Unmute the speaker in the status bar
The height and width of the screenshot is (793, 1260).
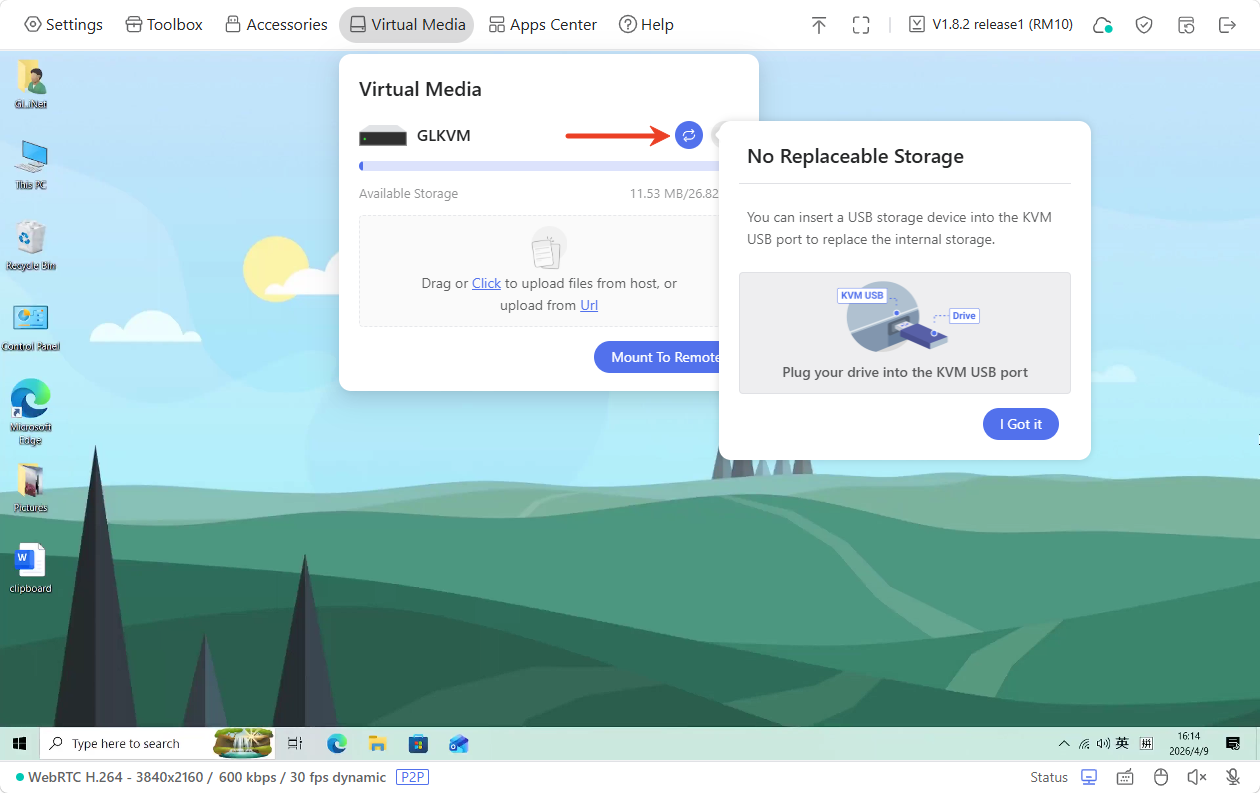[x=1196, y=777]
